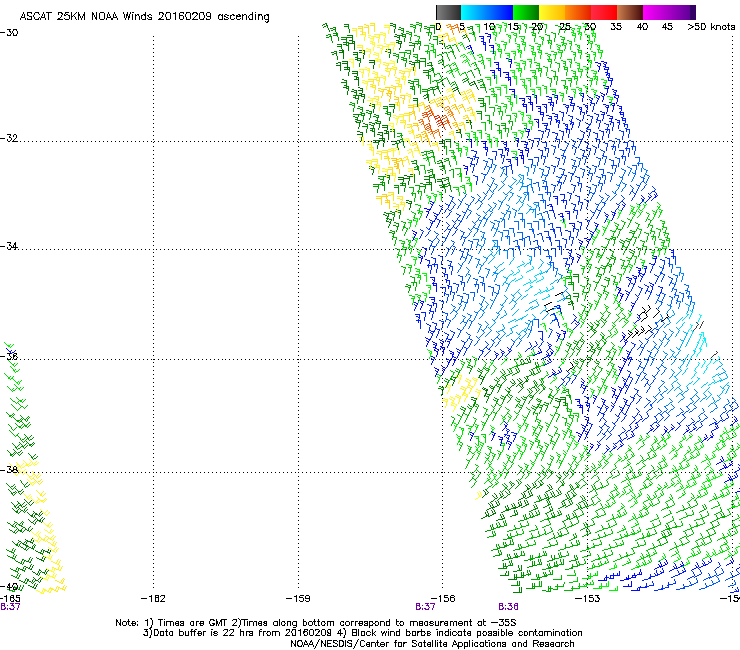
Task: Click the '45' legend scale label
Action: click(x=667, y=27)
